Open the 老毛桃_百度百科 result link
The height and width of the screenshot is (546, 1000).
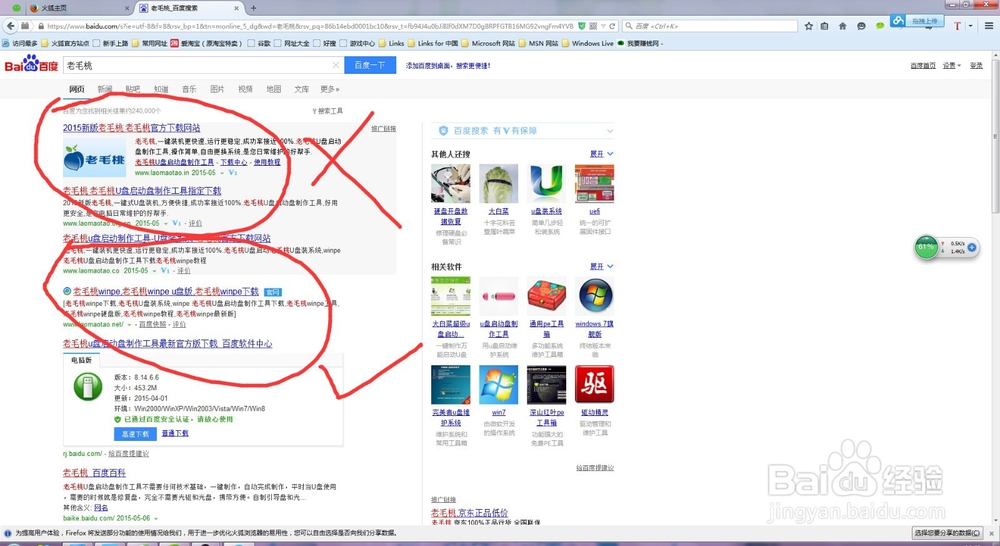(94, 473)
